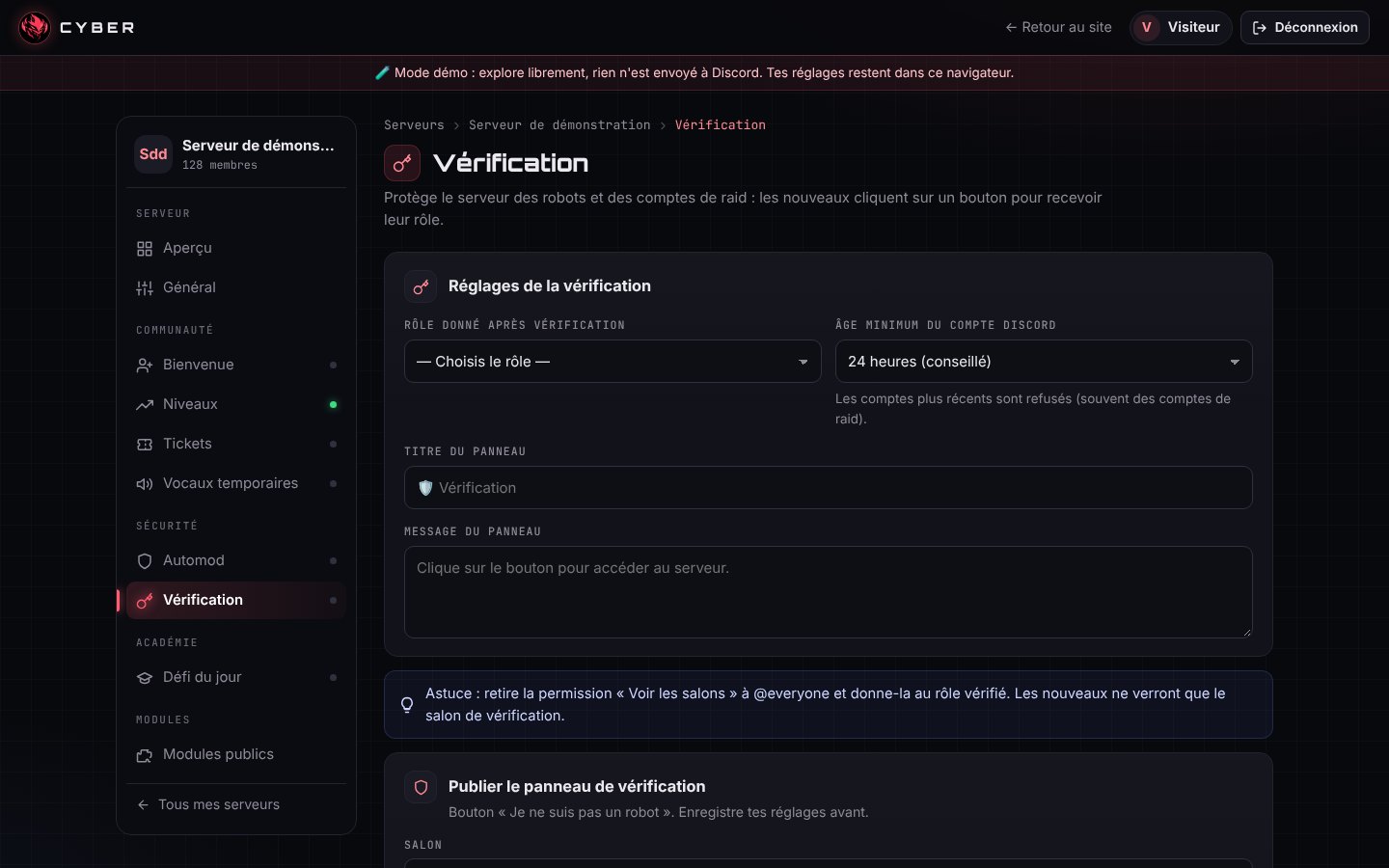Click the Bienvenue user-plus icon
This screenshot has height=868, width=1389.
(145, 366)
